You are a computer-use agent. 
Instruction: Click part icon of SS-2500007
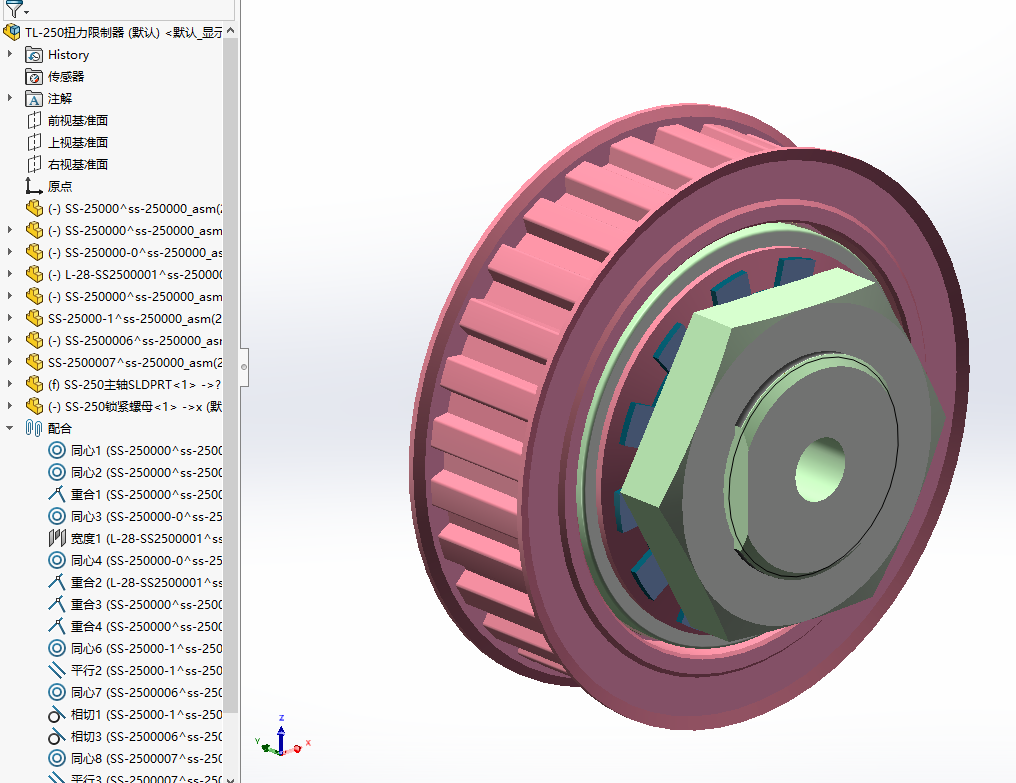[x=34, y=362]
